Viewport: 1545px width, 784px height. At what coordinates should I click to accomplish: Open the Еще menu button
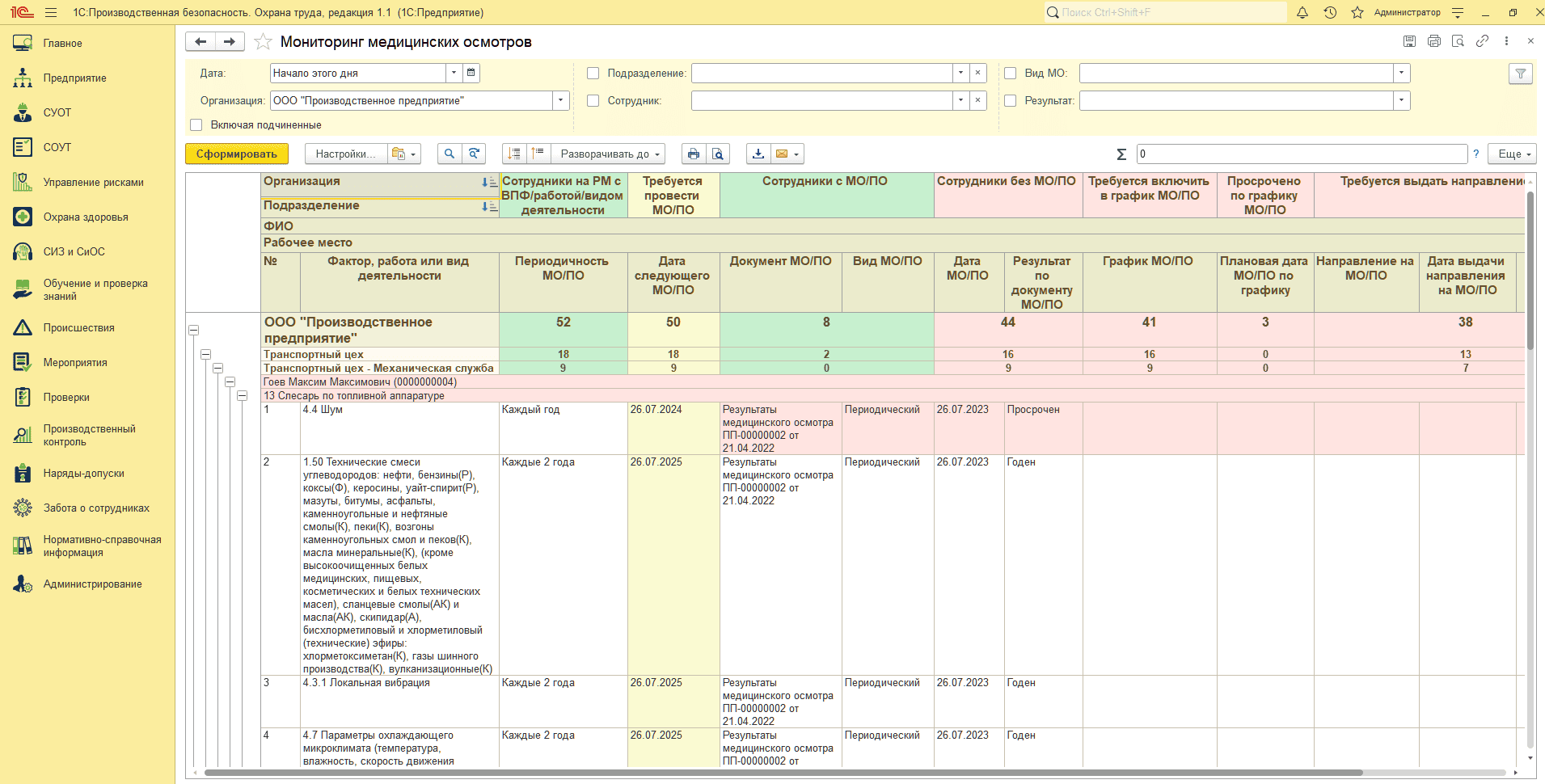(x=1513, y=154)
